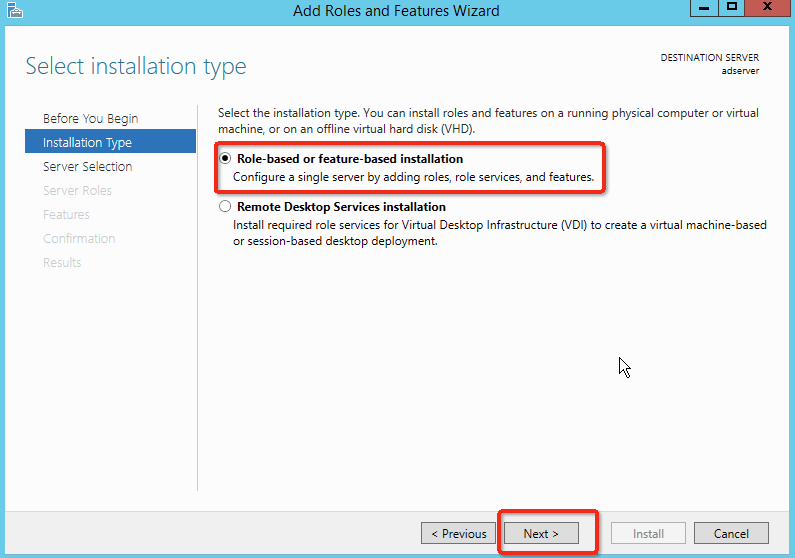Screen dimensions: 795x558
Task: Select Role-based or feature-based installation radio button
Action: [x=225, y=159]
